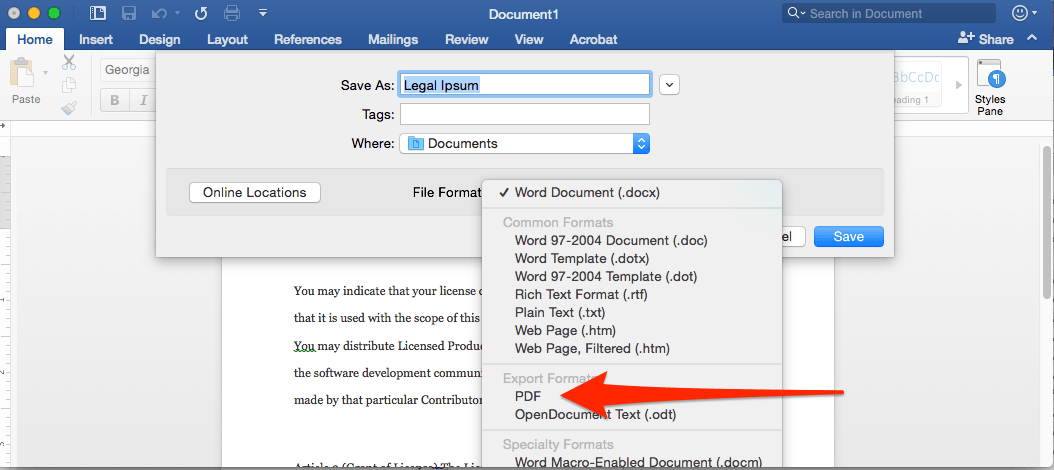This screenshot has width=1054, height=470.
Task: Click the Undo arrow icon
Action: click(158, 13)
